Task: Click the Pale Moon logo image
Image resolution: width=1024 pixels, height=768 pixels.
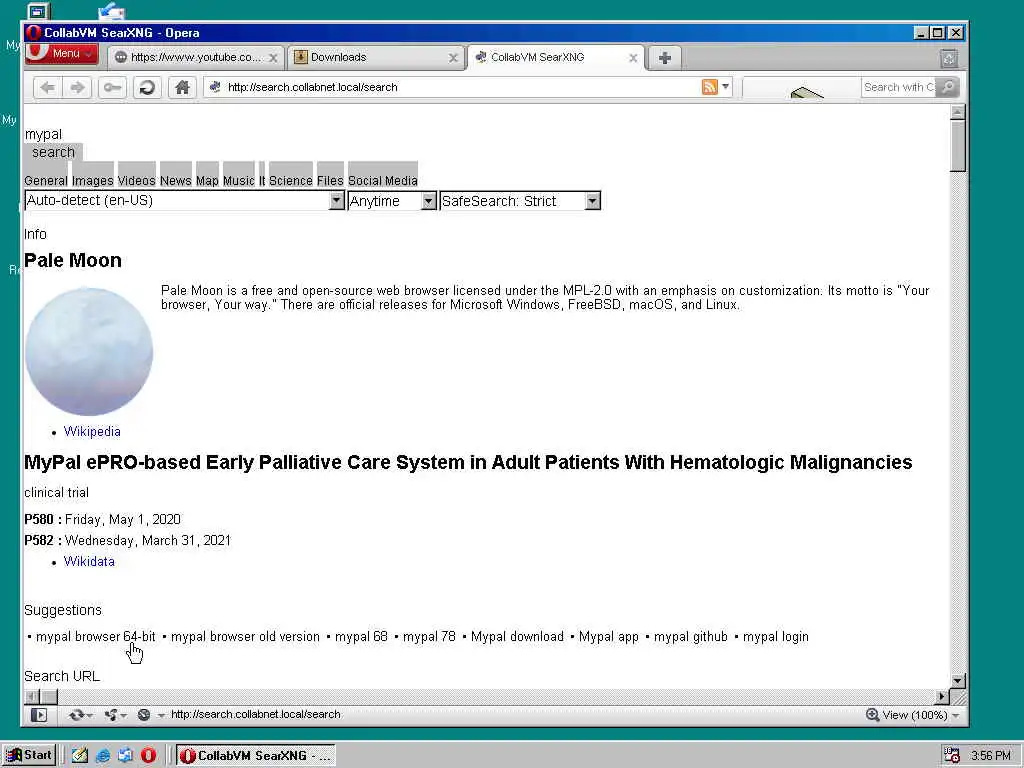Action: pyautogui.click(x=89, y=351)
